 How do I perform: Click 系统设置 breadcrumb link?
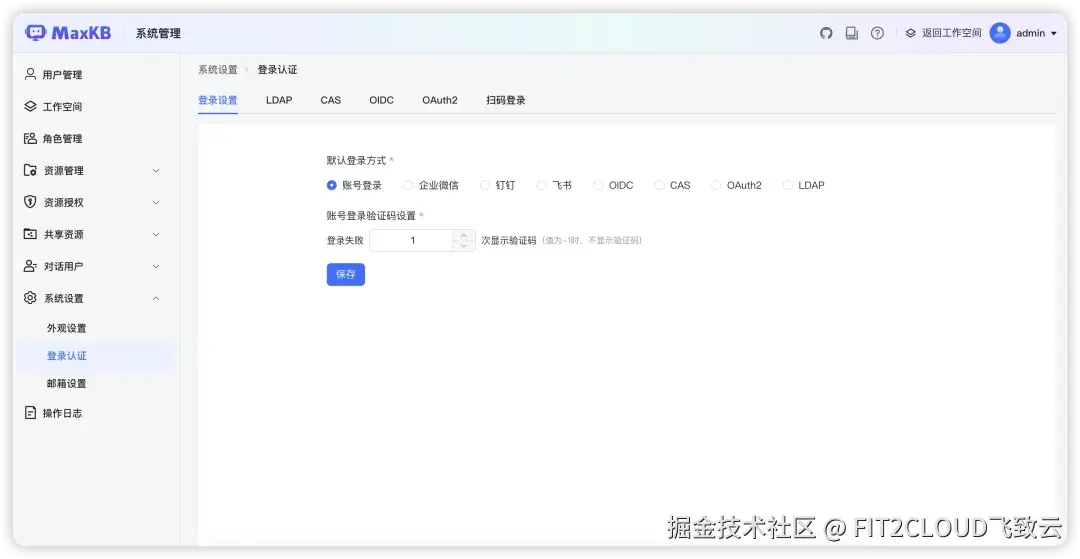point(218,70)
